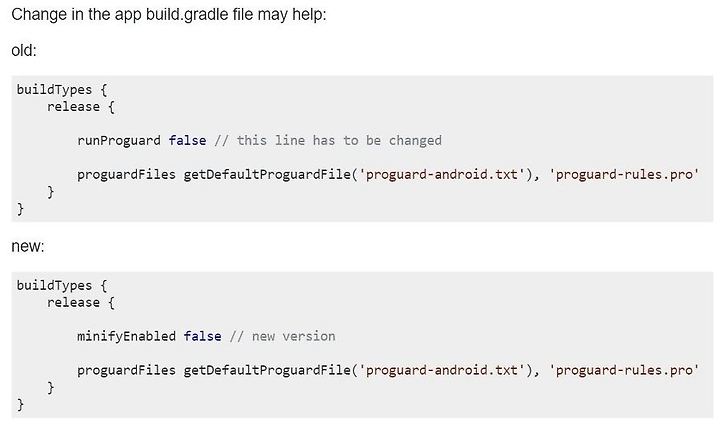
Task: Click 'proguard-rules.pro' string in old block
Action: click(624, 175)
